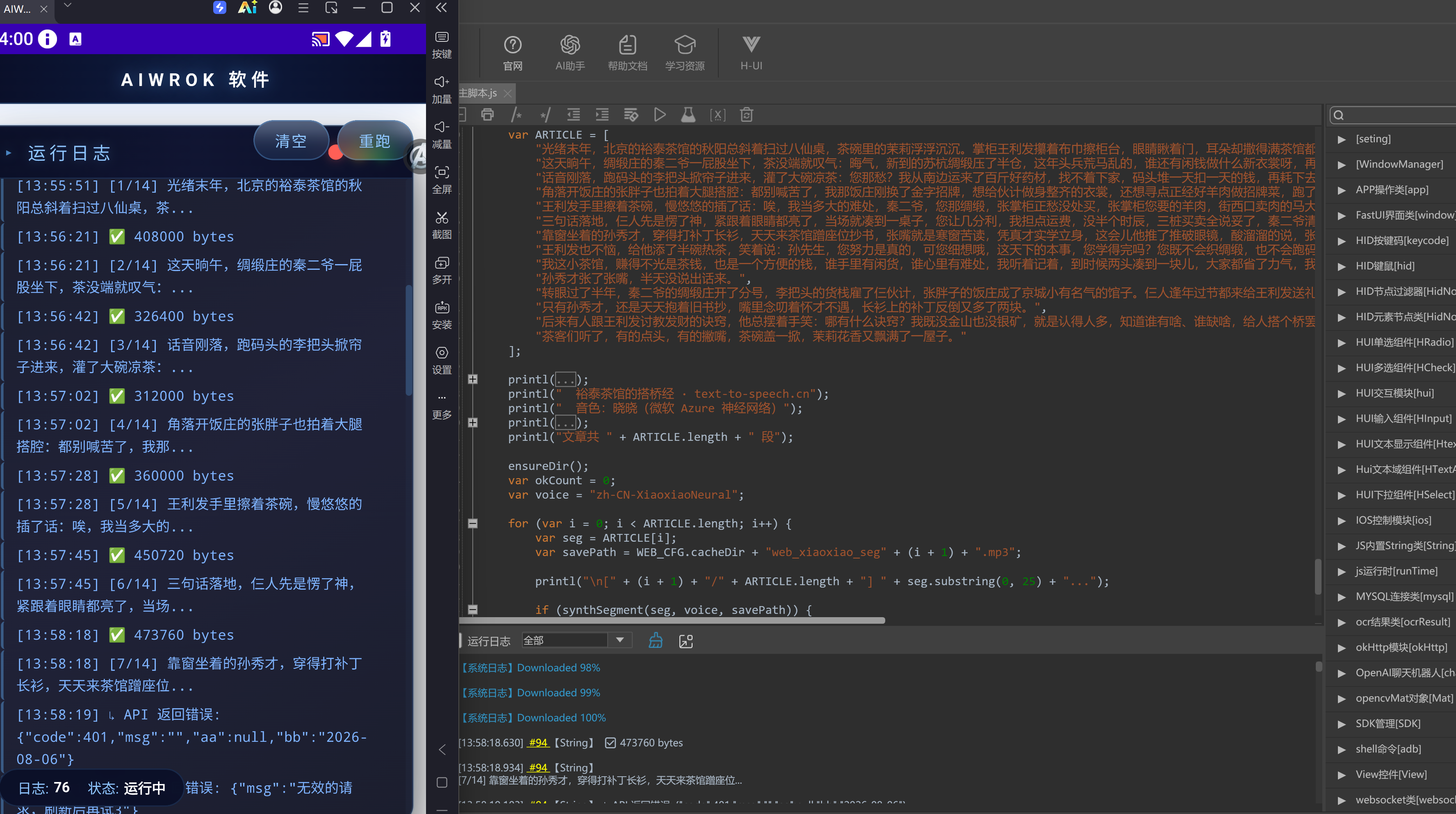Show 更多 emulator tools
This screenshot has height=814, width=1456.
(x=442, y=406)
